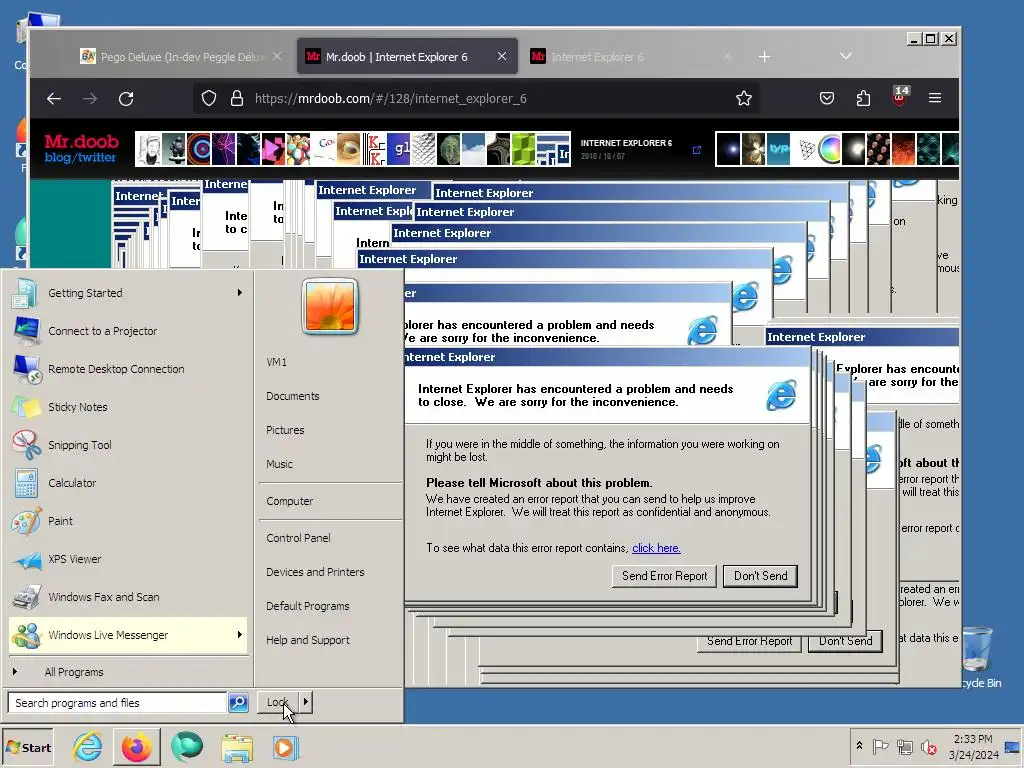
Task: Click the shield tracking protection icon
Action: tap(208, 99)
